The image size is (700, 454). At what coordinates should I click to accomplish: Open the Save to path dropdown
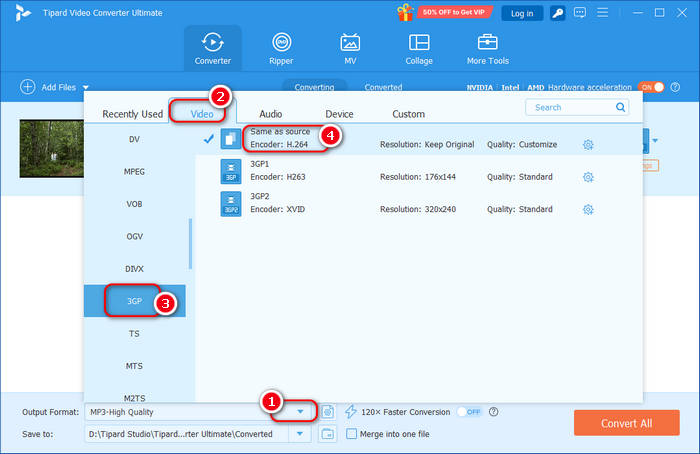[x=300, y=433]
